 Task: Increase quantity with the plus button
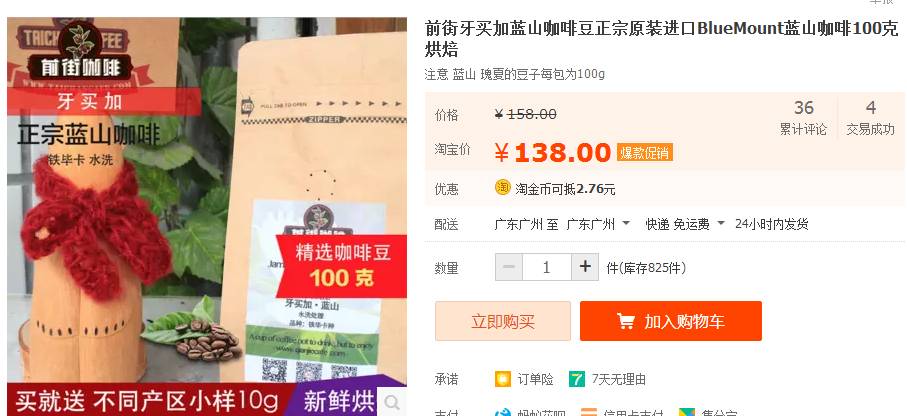[585, 267]
